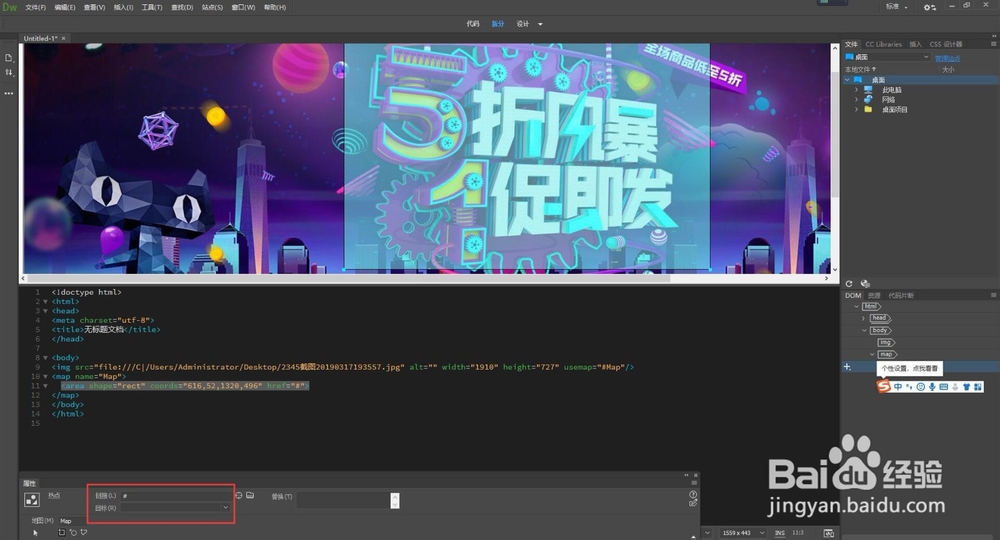Click the 管理站点 link
The height and width of the screenshot is (540, 1000).
[947, 58]
